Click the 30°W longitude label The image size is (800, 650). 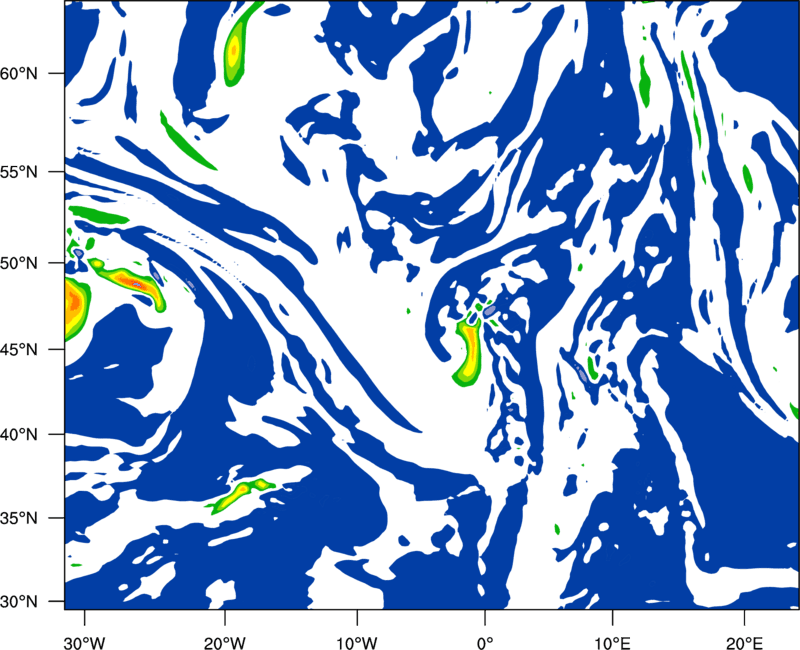pyautogui.click(x=84, y=642)
